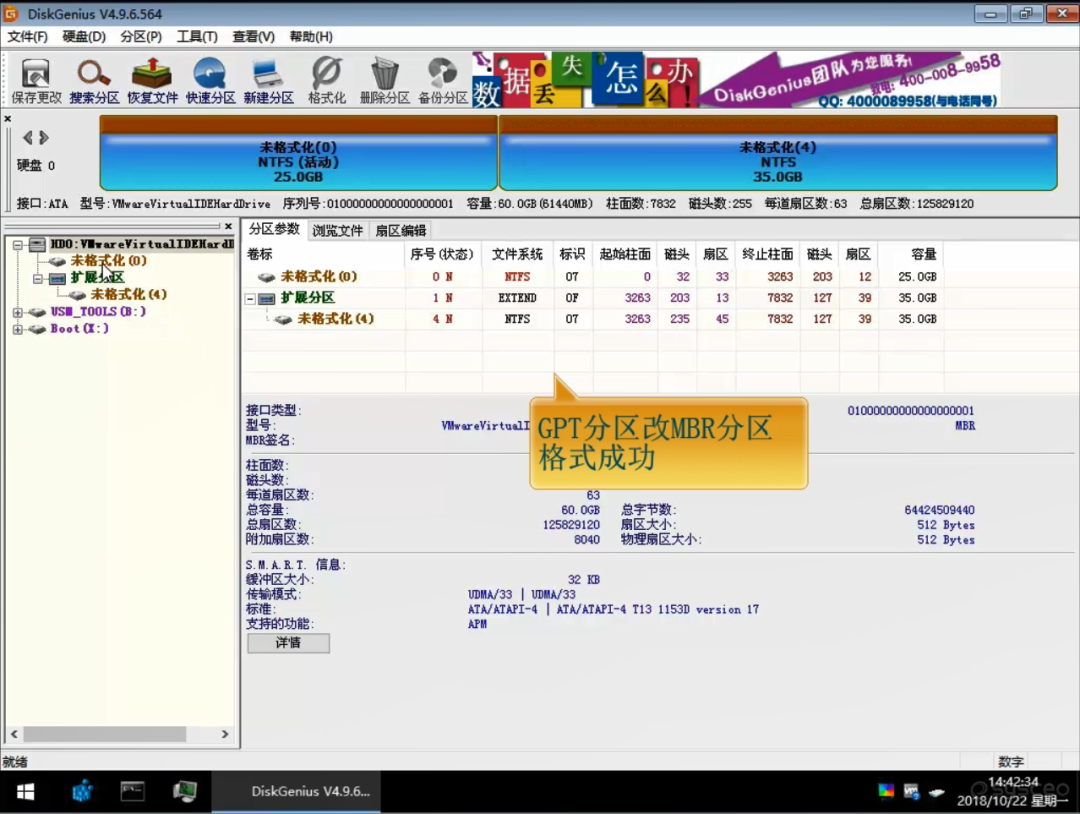1080x814 pixels.
Task: Click the 删除分区 trash can icon
Action: [384, 78]
